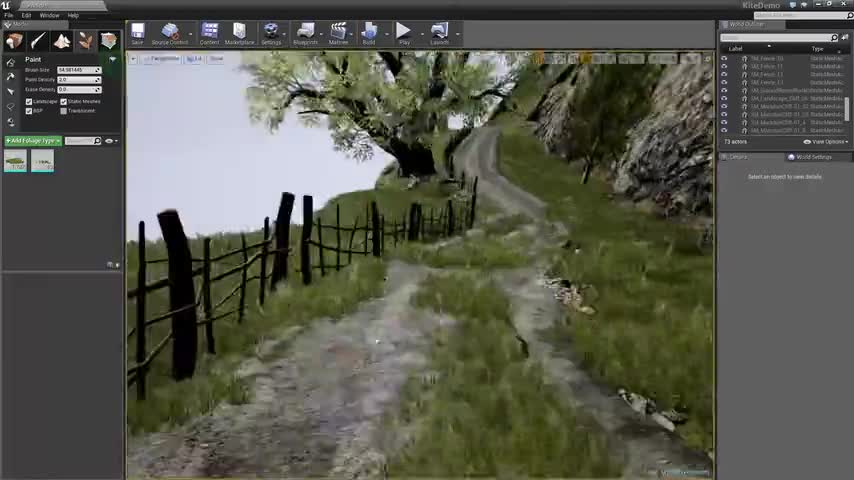854x480 pixels.
Task: Open the Help menu
Action: pyautogui.click(x=73, y=16)
